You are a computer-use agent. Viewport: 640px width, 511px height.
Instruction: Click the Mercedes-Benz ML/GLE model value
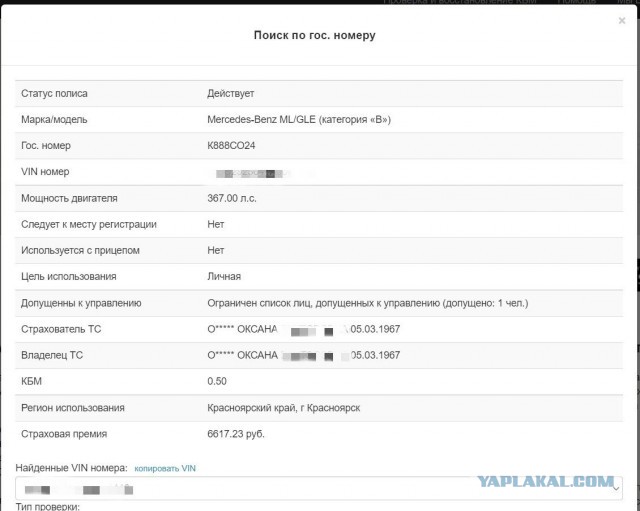(x=299, y=120)
